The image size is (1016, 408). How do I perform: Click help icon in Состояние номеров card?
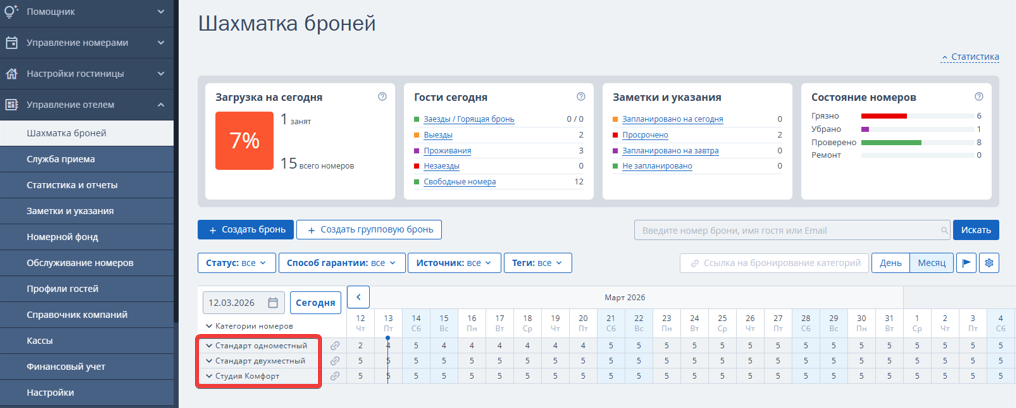[x=979, y=97]
